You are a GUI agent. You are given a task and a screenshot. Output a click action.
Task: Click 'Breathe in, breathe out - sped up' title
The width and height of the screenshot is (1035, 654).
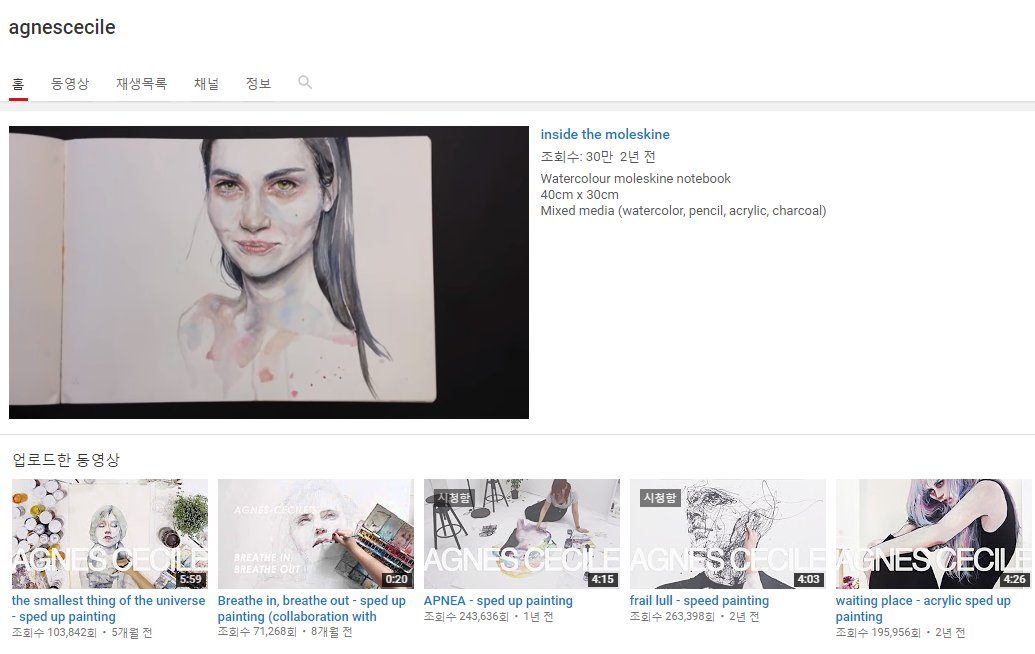click(x=312, y=608)
